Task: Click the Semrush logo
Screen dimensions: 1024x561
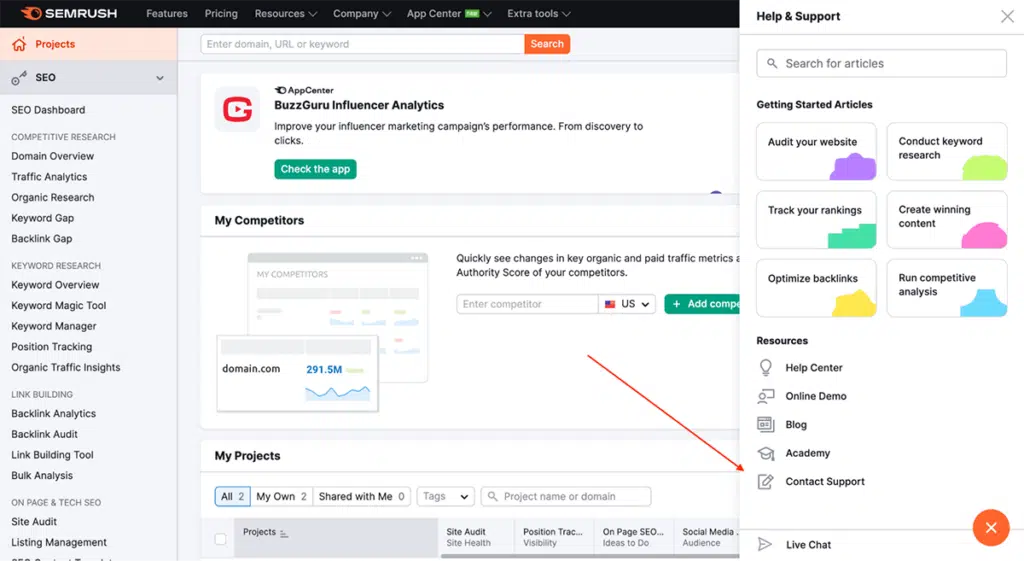Action: point(69,13)
